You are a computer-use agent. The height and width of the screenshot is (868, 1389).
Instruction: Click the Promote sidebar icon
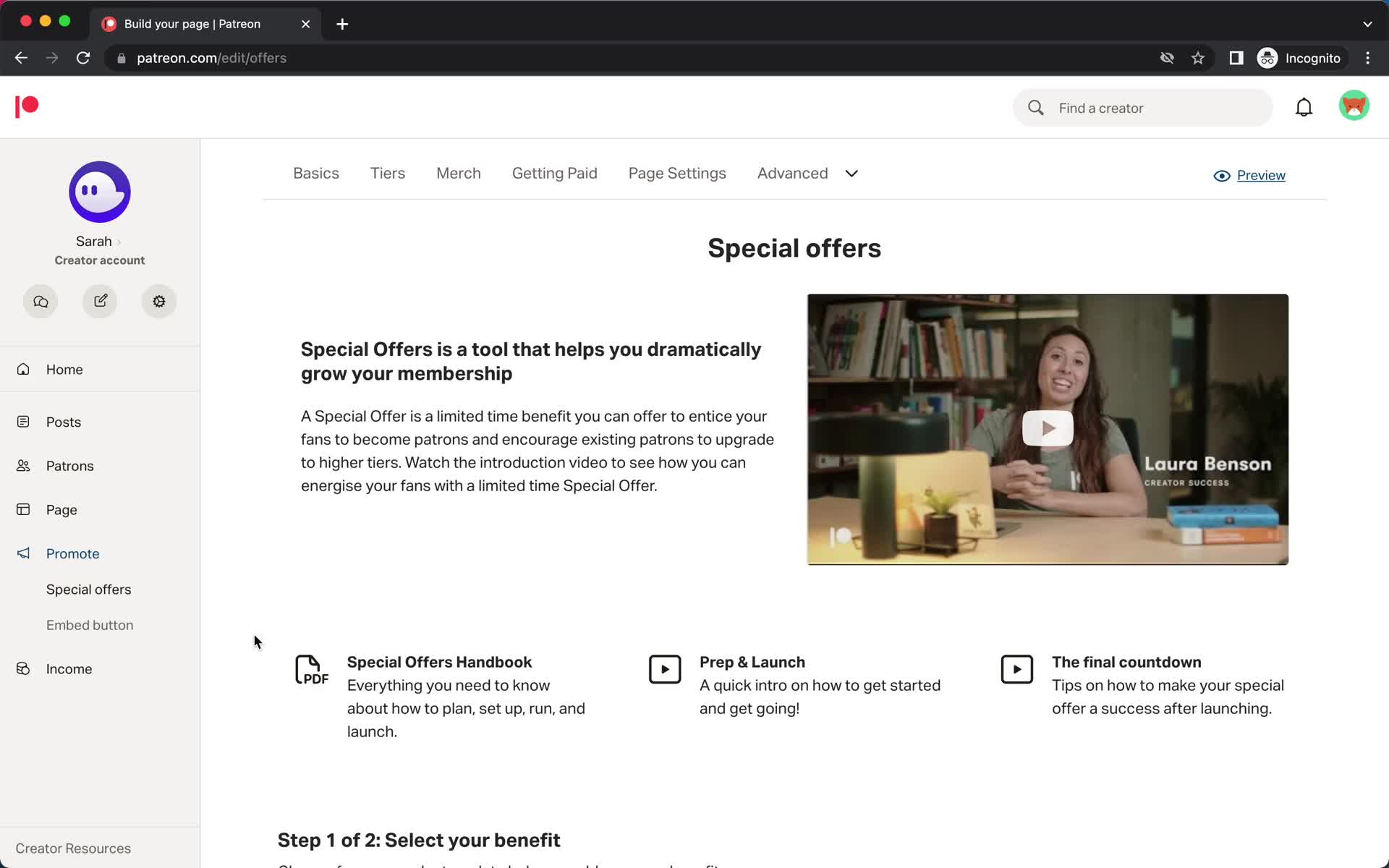point(23,553)
